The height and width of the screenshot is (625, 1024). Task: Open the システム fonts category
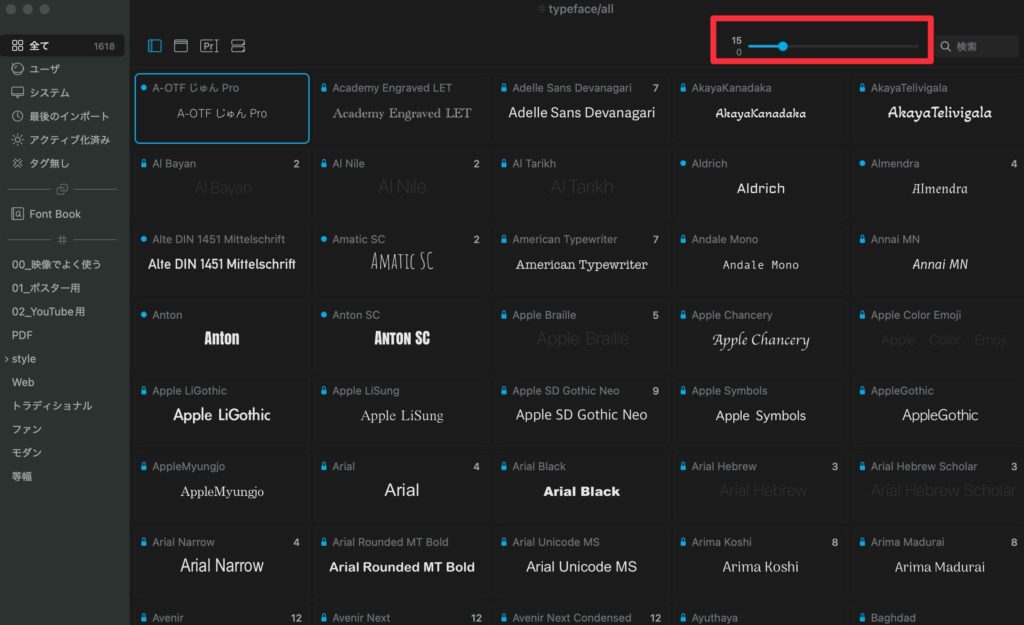[x=49, y=92]
